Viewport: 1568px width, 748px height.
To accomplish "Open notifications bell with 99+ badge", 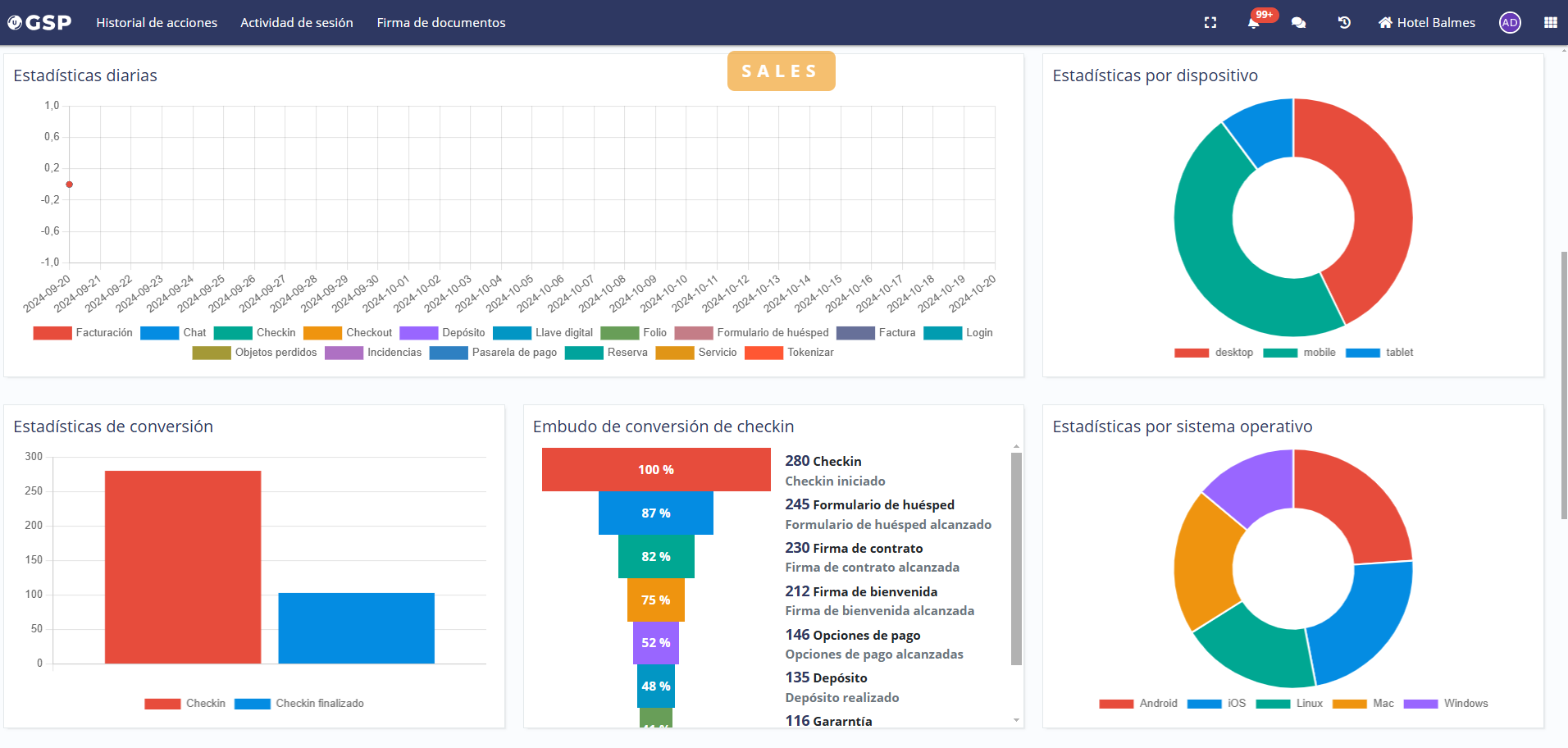I will pos(1253,23).
